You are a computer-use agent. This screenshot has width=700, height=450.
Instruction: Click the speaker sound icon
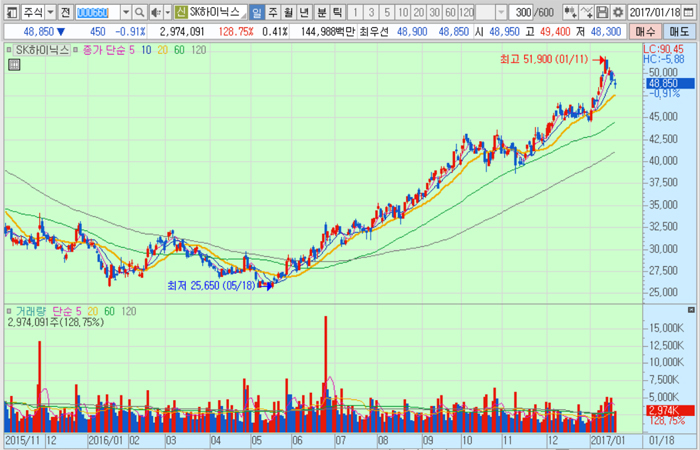(154, 12)
